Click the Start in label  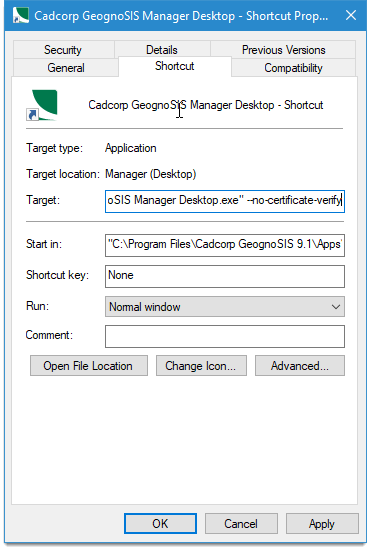tap(44, 244)
